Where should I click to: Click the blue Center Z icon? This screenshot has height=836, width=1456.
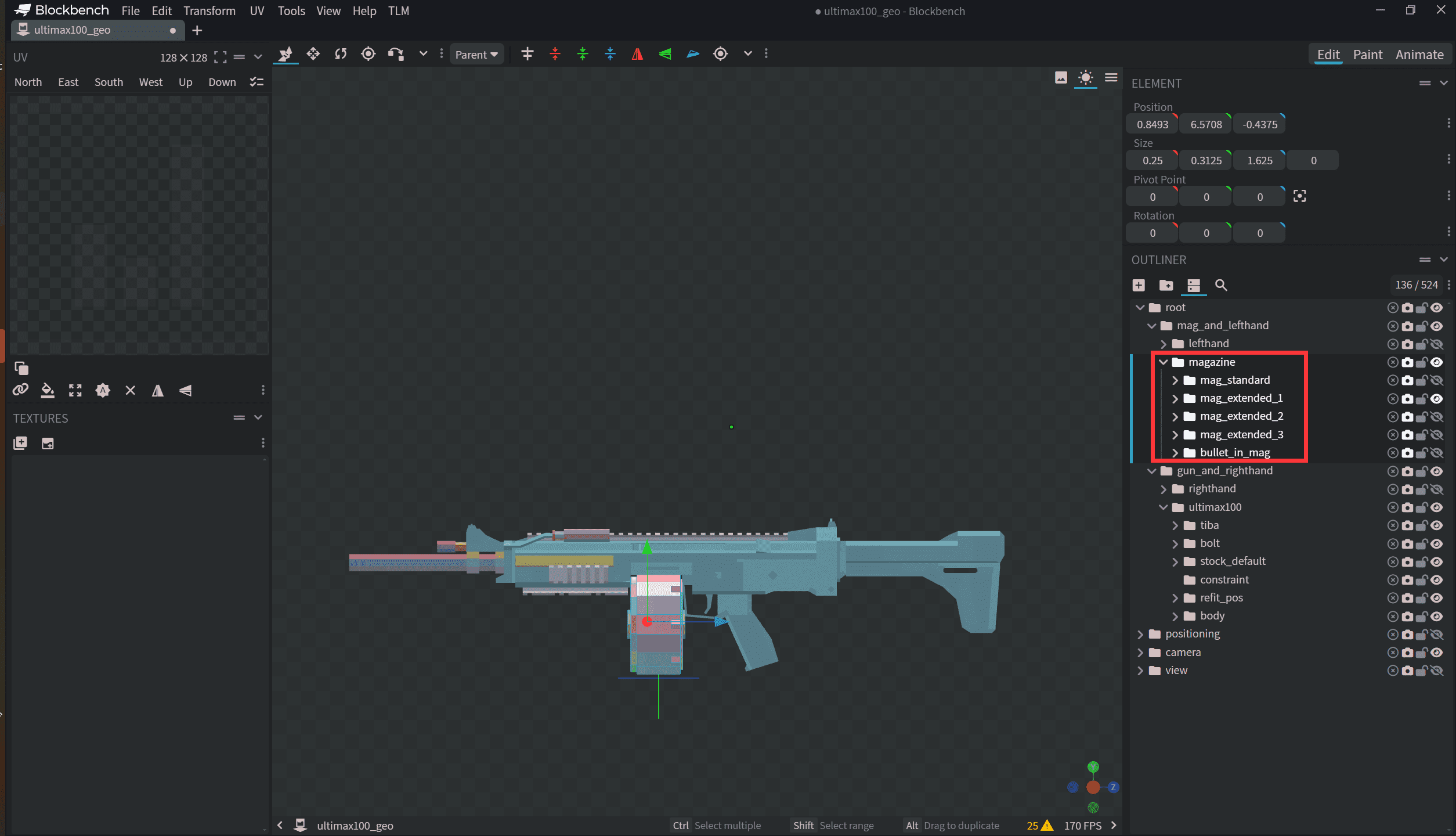coord(610,54)
